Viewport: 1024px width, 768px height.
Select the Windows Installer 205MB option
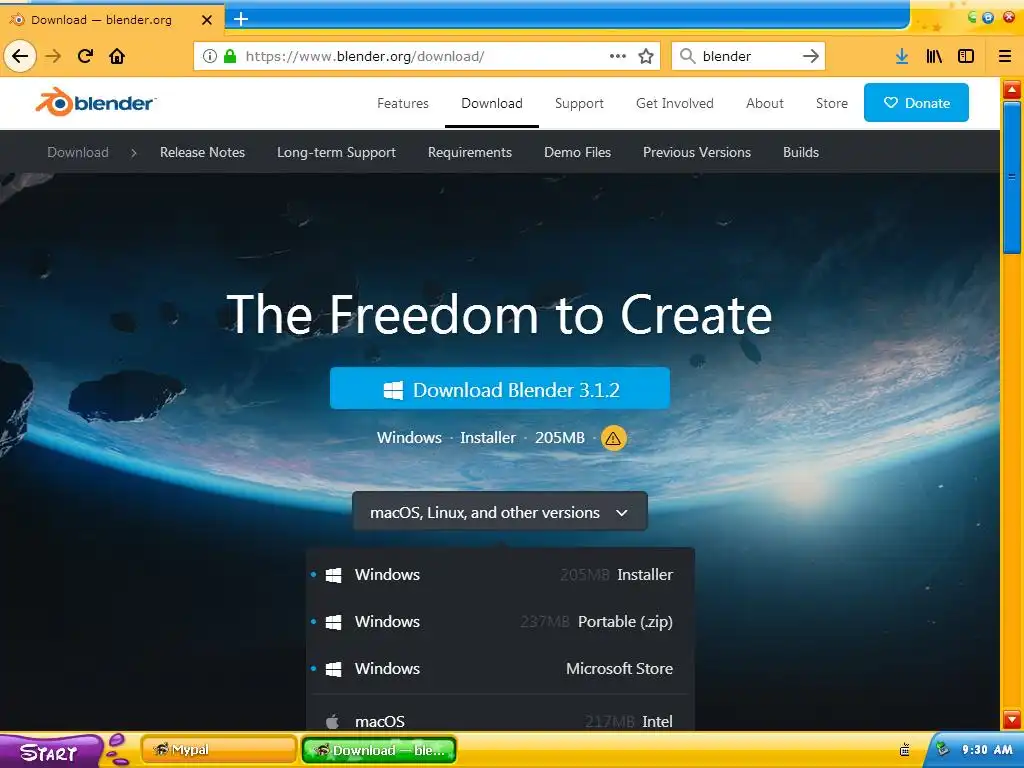[500, 575]
